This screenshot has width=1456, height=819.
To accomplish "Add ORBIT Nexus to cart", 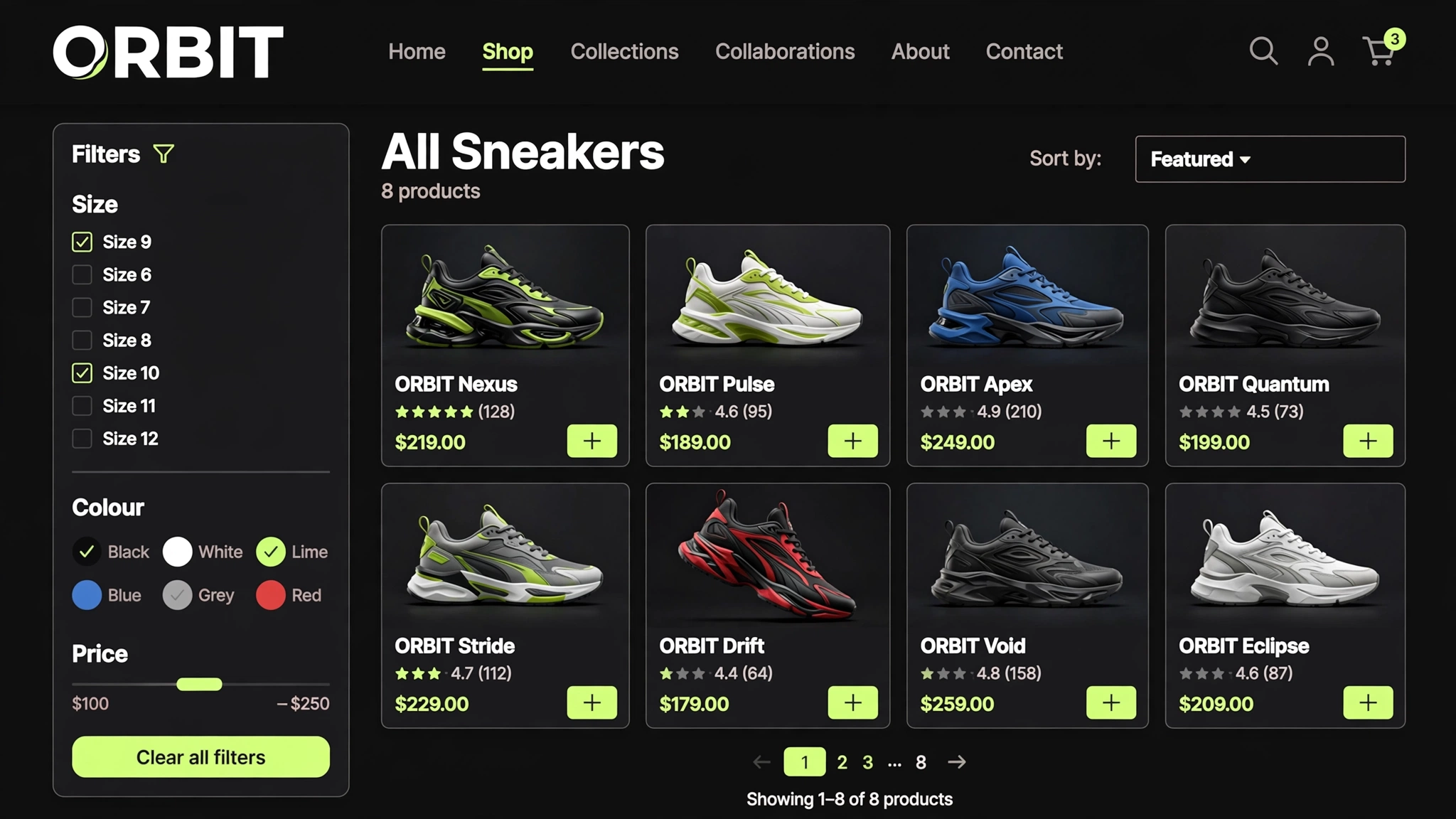I will pyautogui.click(x=591, y=441).
